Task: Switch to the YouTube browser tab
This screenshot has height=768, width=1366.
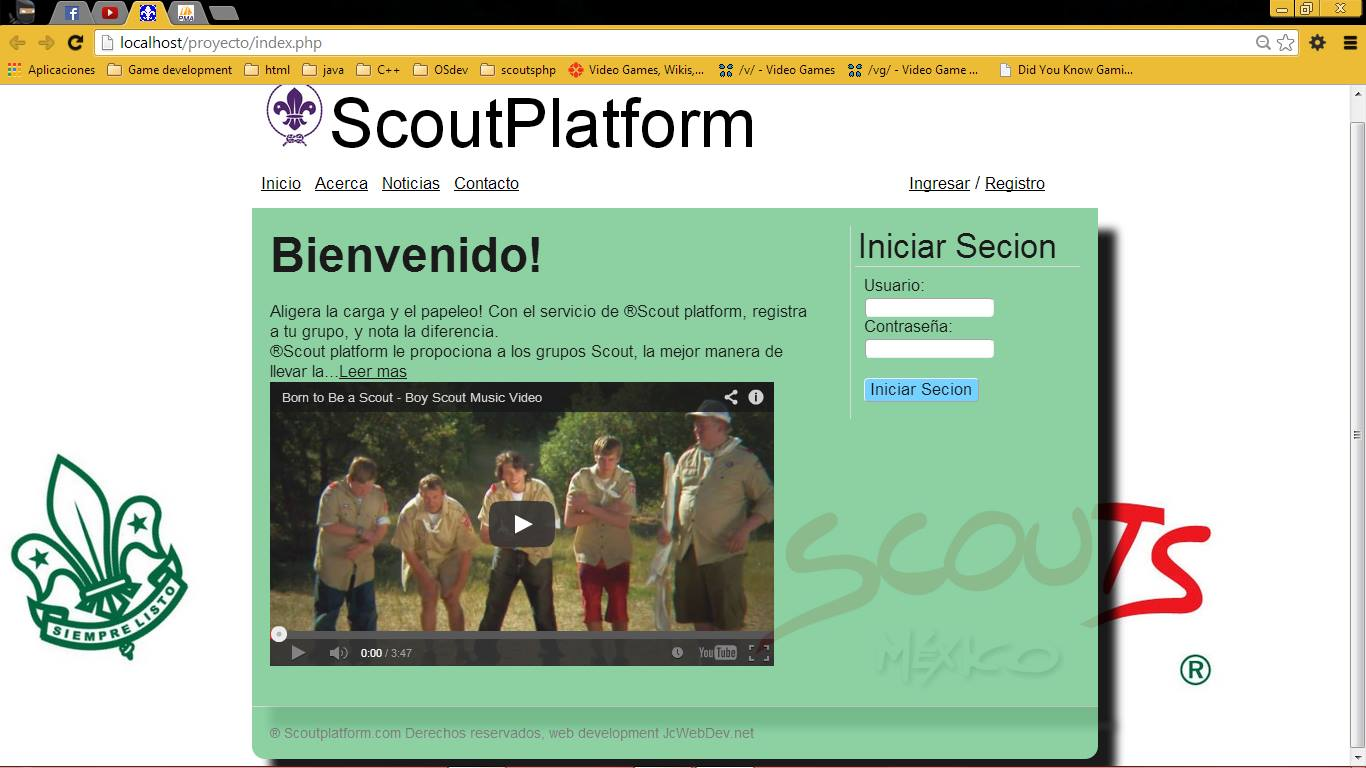Action: 110,13
